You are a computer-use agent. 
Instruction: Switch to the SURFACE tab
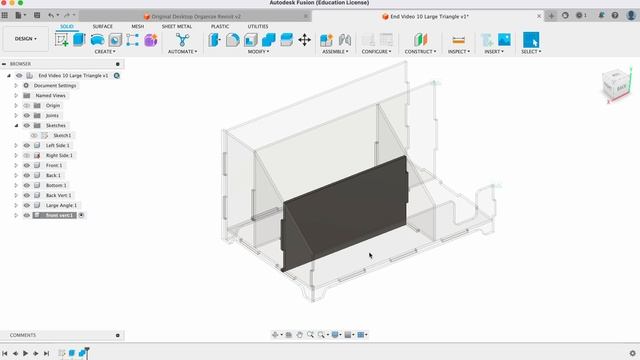coord(102,27)
